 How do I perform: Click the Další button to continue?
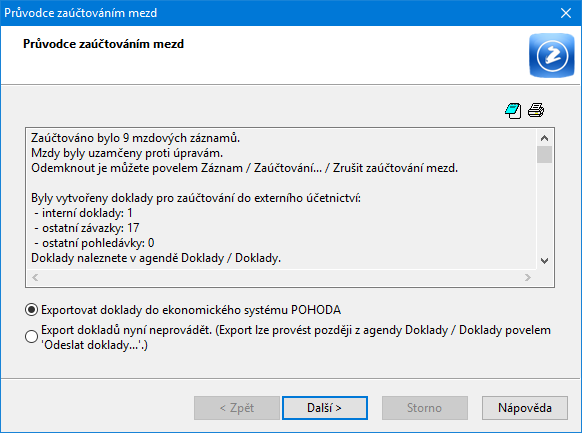coord(325,408)
